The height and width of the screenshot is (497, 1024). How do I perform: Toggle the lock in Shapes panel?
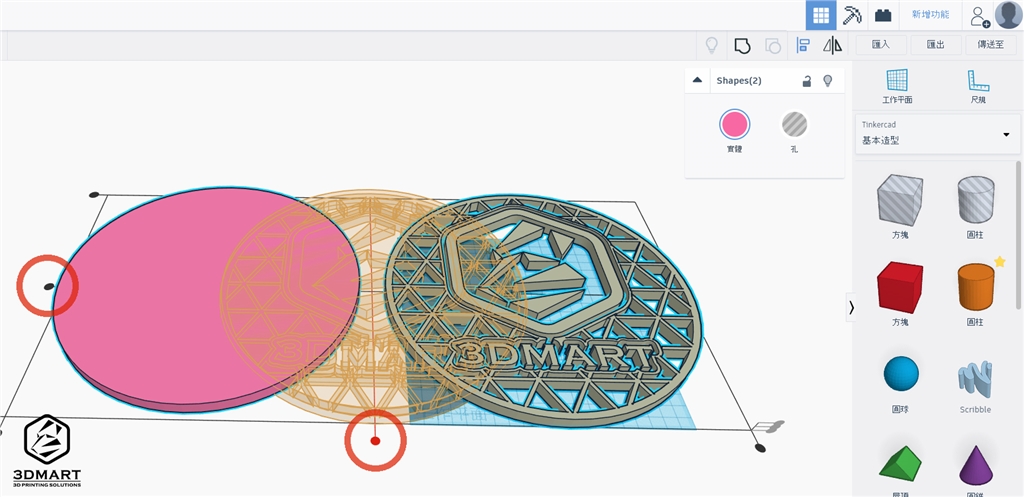tap(806, 81)
